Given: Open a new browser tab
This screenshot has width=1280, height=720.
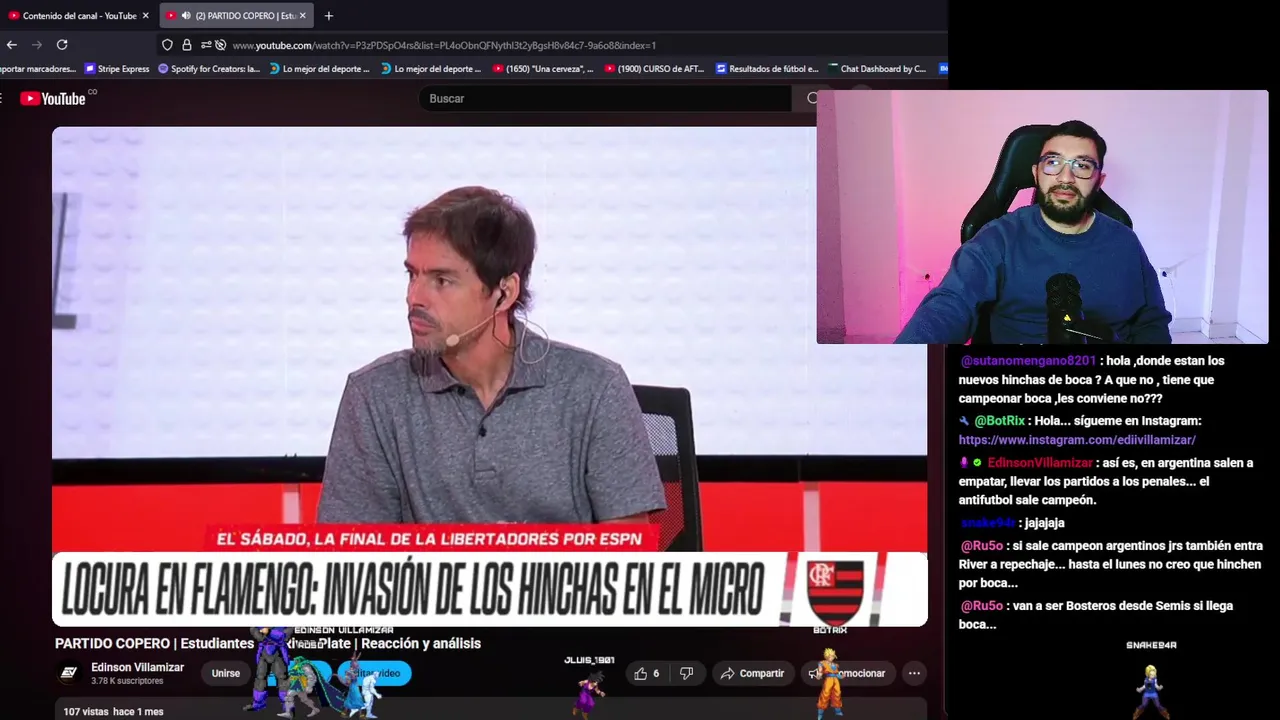Looking at the screenshot, I should [329, 15].
